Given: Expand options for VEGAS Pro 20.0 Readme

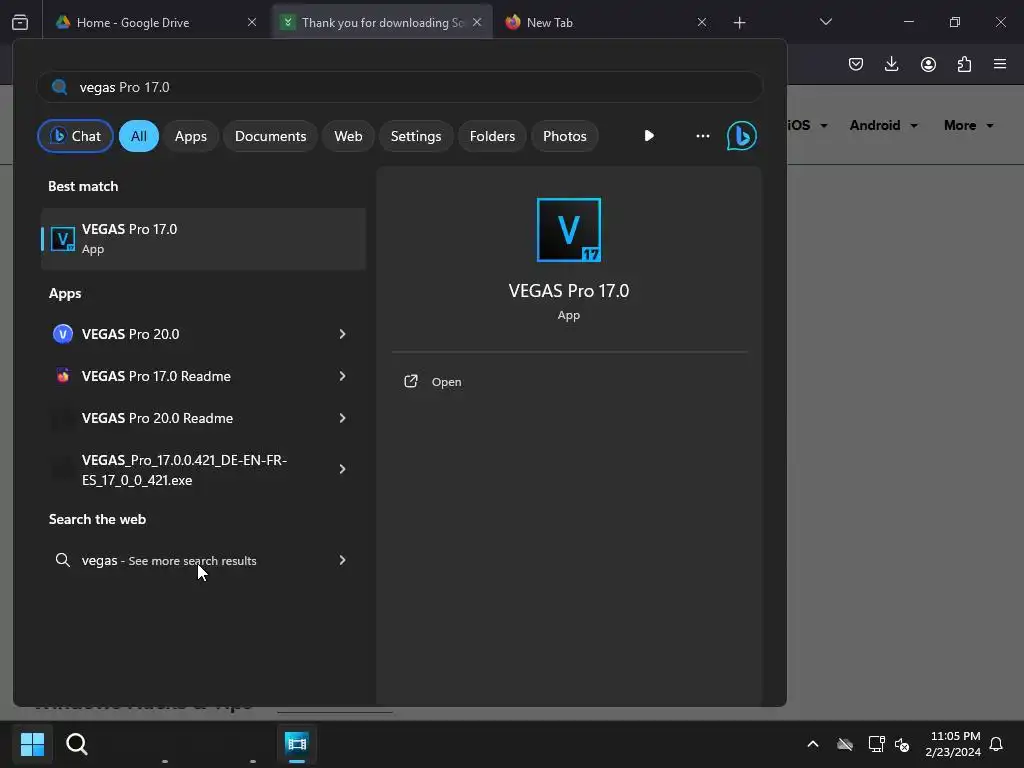Looking at the screenshot, I should (342, 418).
